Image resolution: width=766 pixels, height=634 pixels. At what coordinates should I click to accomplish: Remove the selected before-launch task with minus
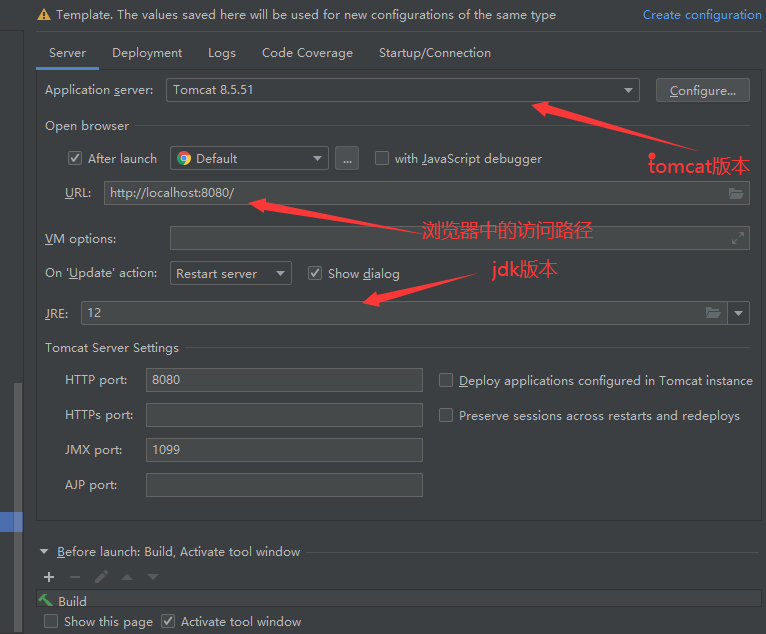(75, 577)
